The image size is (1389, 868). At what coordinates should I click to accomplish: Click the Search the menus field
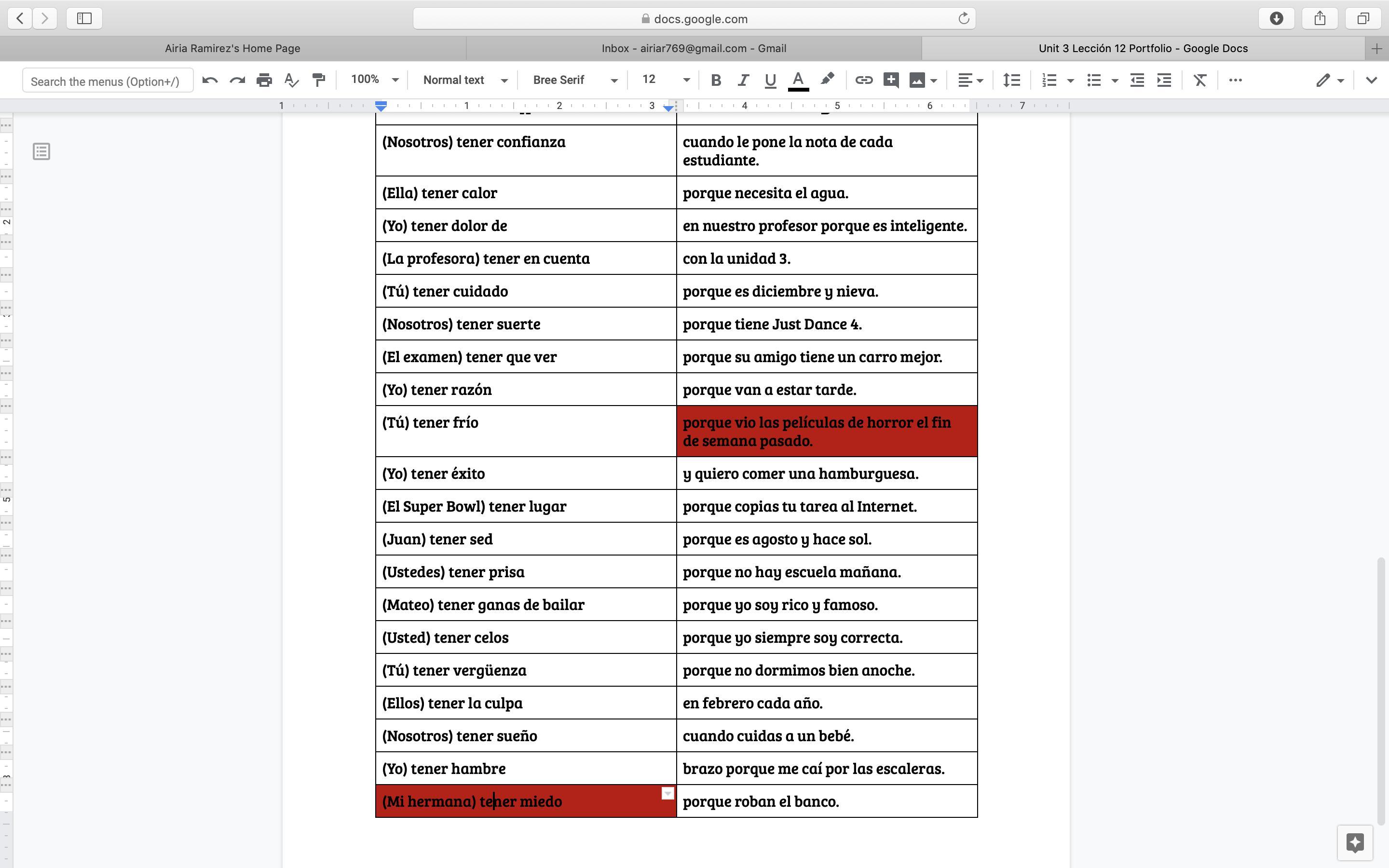click(108, 81)
